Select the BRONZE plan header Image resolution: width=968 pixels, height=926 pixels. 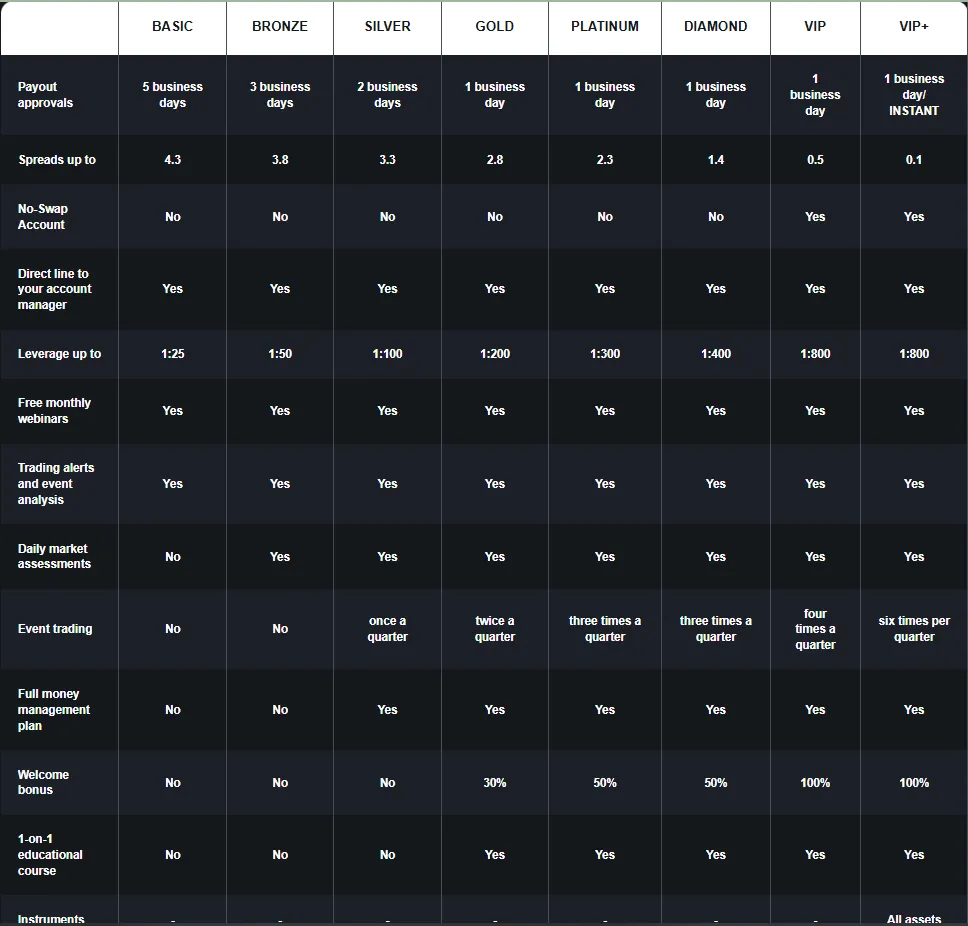pos(280,26)
